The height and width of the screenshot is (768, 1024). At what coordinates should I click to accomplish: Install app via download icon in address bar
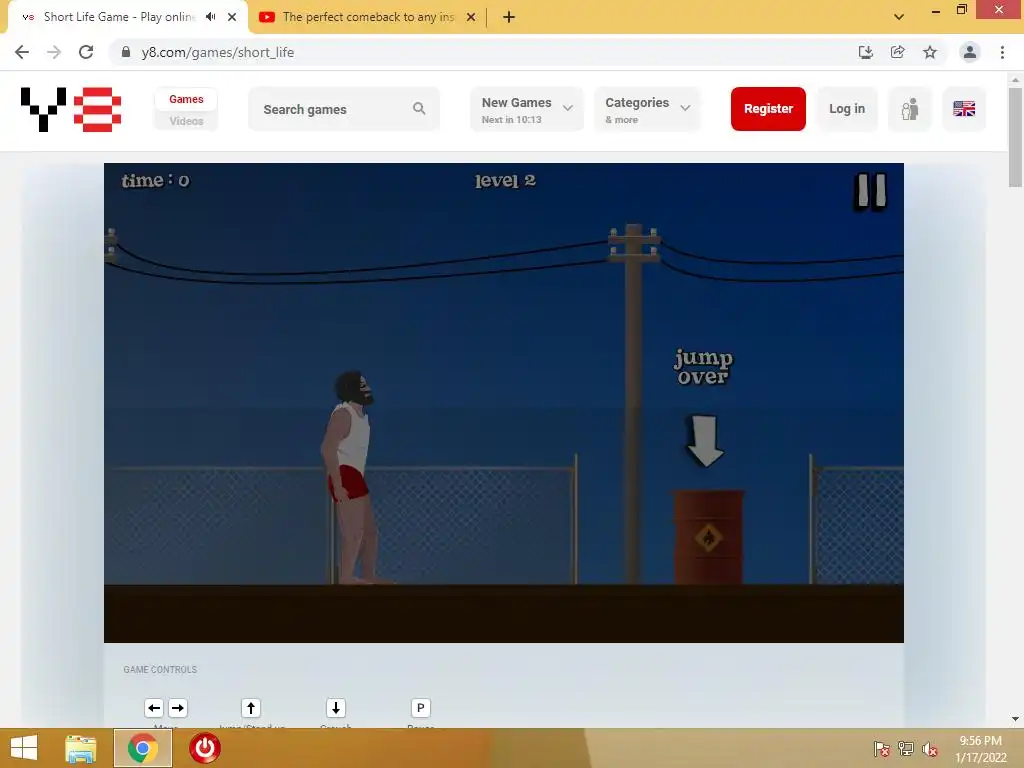[865, 52]
